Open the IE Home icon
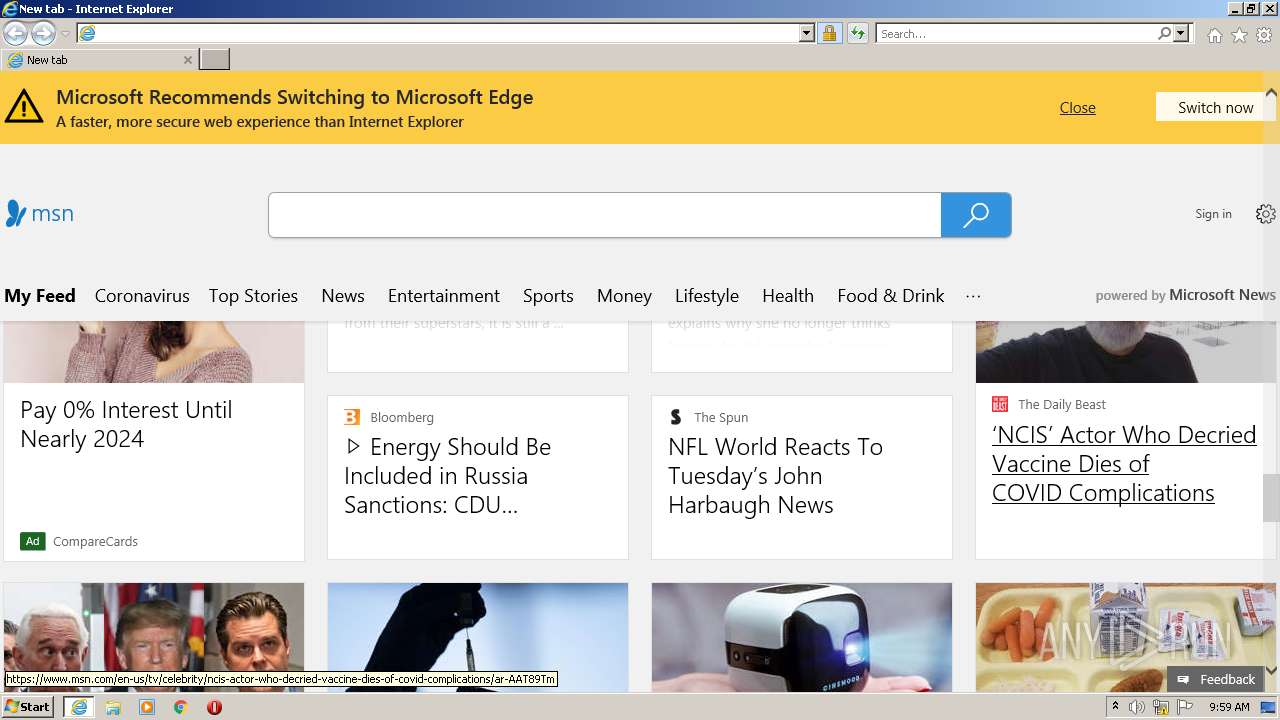The image size is (1280, 720). pyautogui.click(x=1214, y=35)
